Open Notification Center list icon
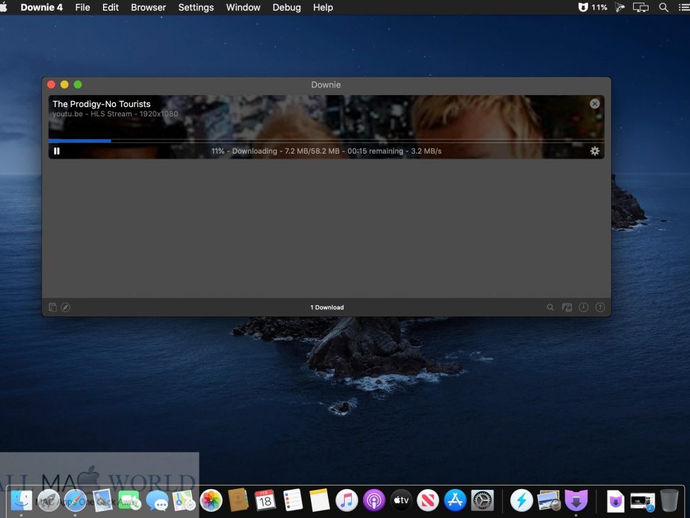This screenshot has height=518, width=690. tap(684, 7)
